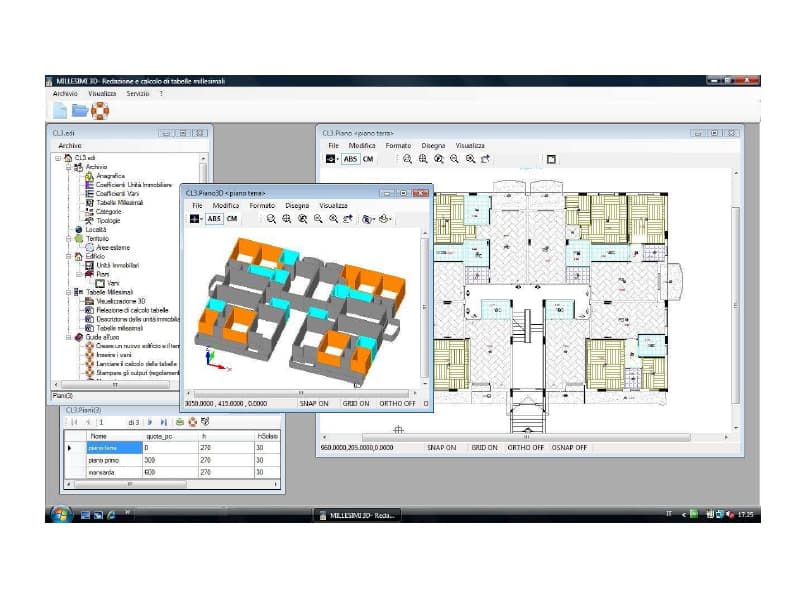Click second zoom icon in Piano3D toolbar
Screen dimensions: 800x600
click(x=287, y=219)
